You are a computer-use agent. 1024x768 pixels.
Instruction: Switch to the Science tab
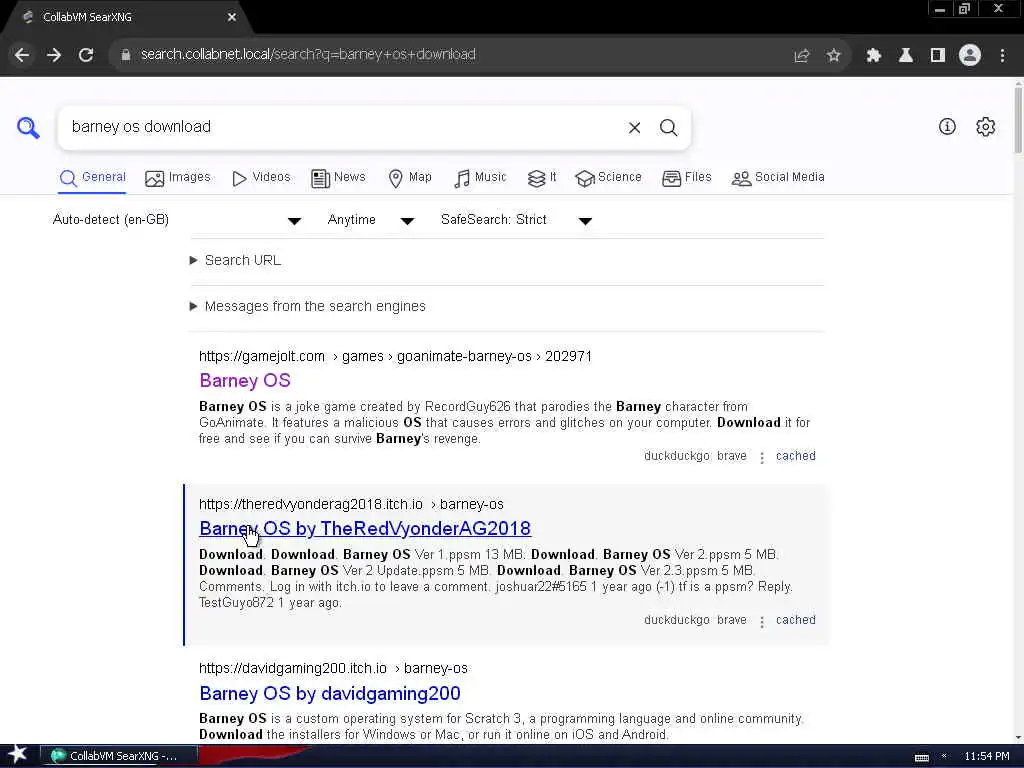click(x=609, y=178)
